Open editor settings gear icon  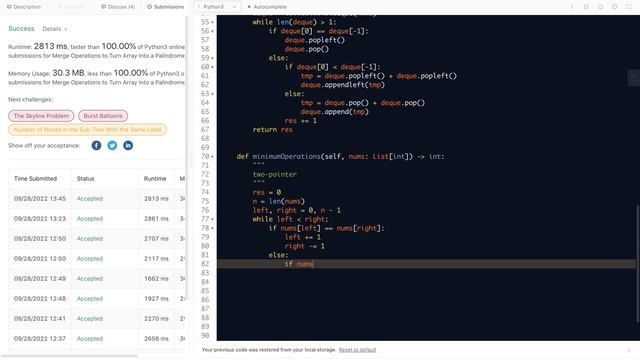point(614,7)
